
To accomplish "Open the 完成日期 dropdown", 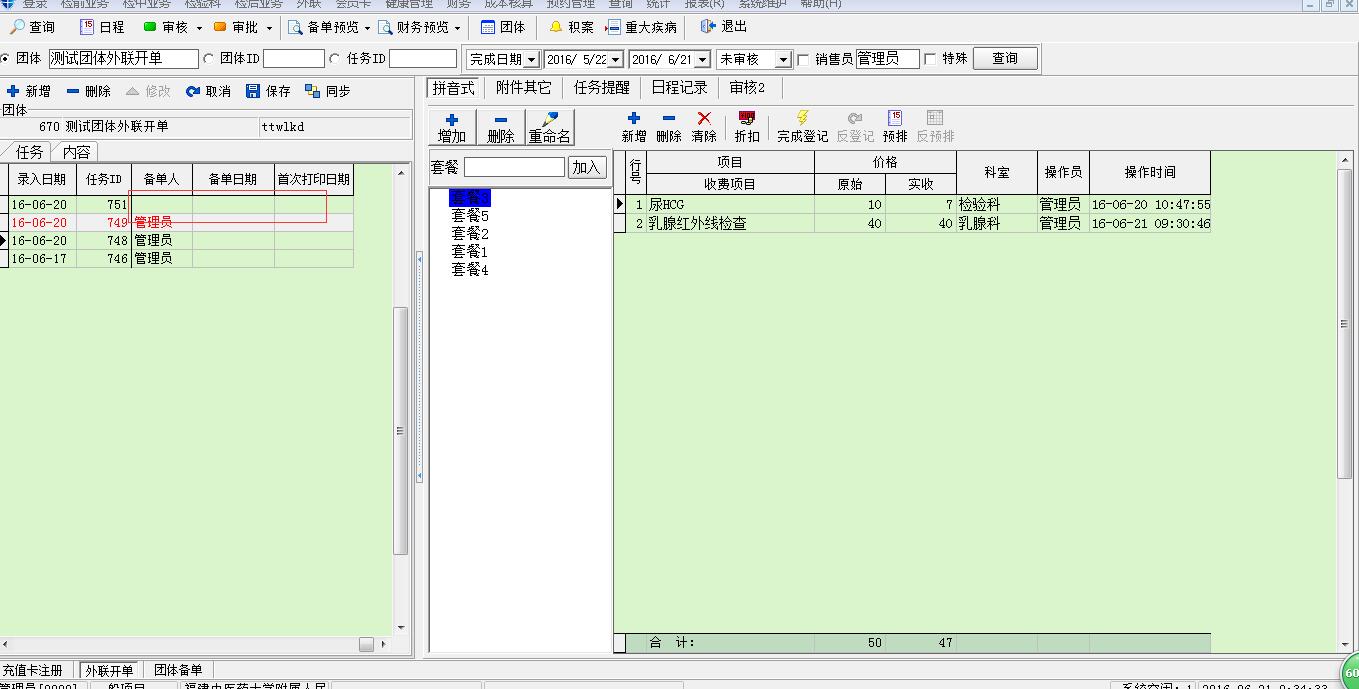I will coord(531,60).
